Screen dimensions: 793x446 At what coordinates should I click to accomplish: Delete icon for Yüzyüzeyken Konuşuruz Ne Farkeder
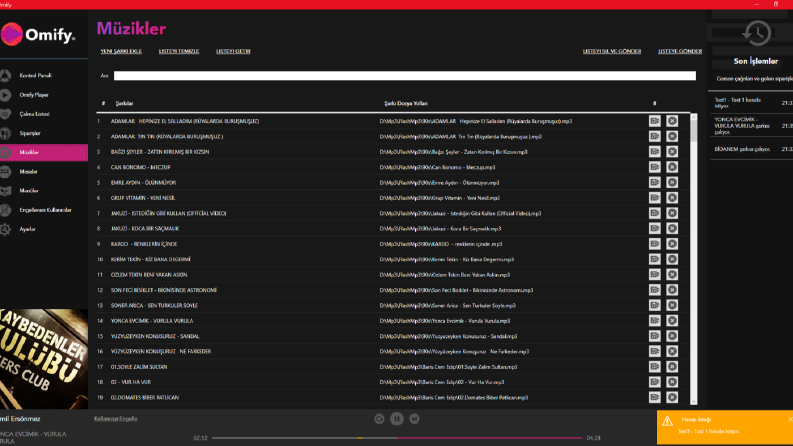click(672, 351)
